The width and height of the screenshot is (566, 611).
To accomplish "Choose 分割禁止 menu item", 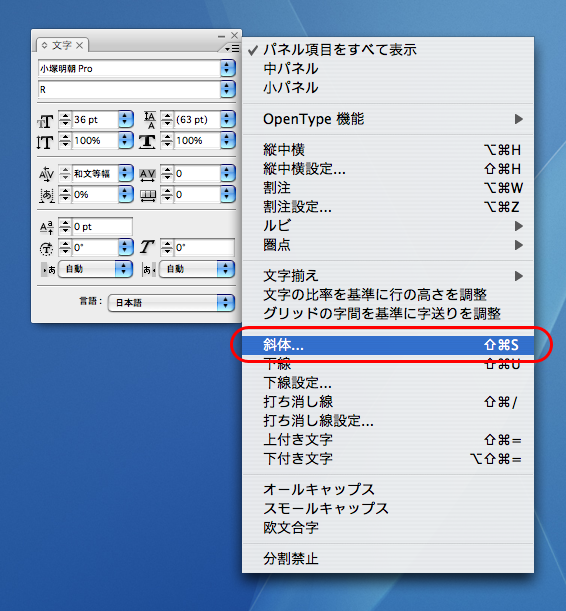I will (388, 559).
